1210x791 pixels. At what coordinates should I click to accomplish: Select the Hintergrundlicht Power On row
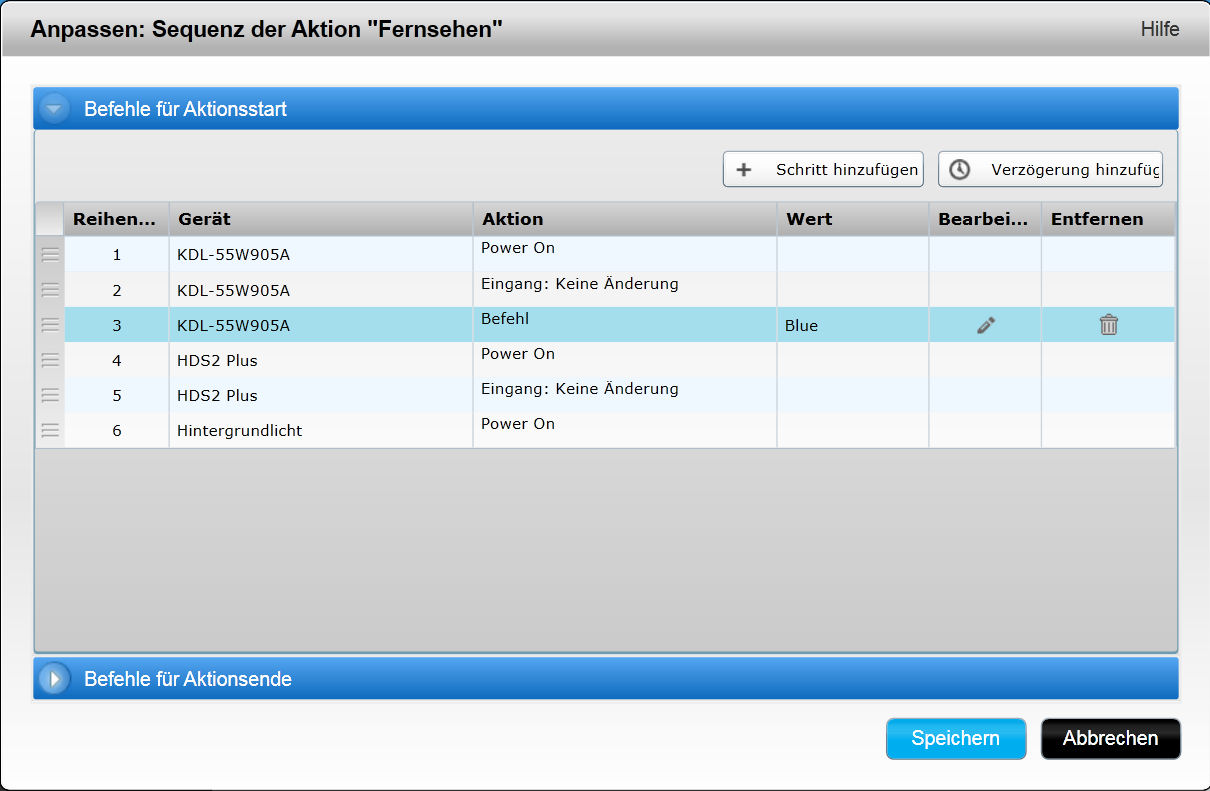click(320, 431)
